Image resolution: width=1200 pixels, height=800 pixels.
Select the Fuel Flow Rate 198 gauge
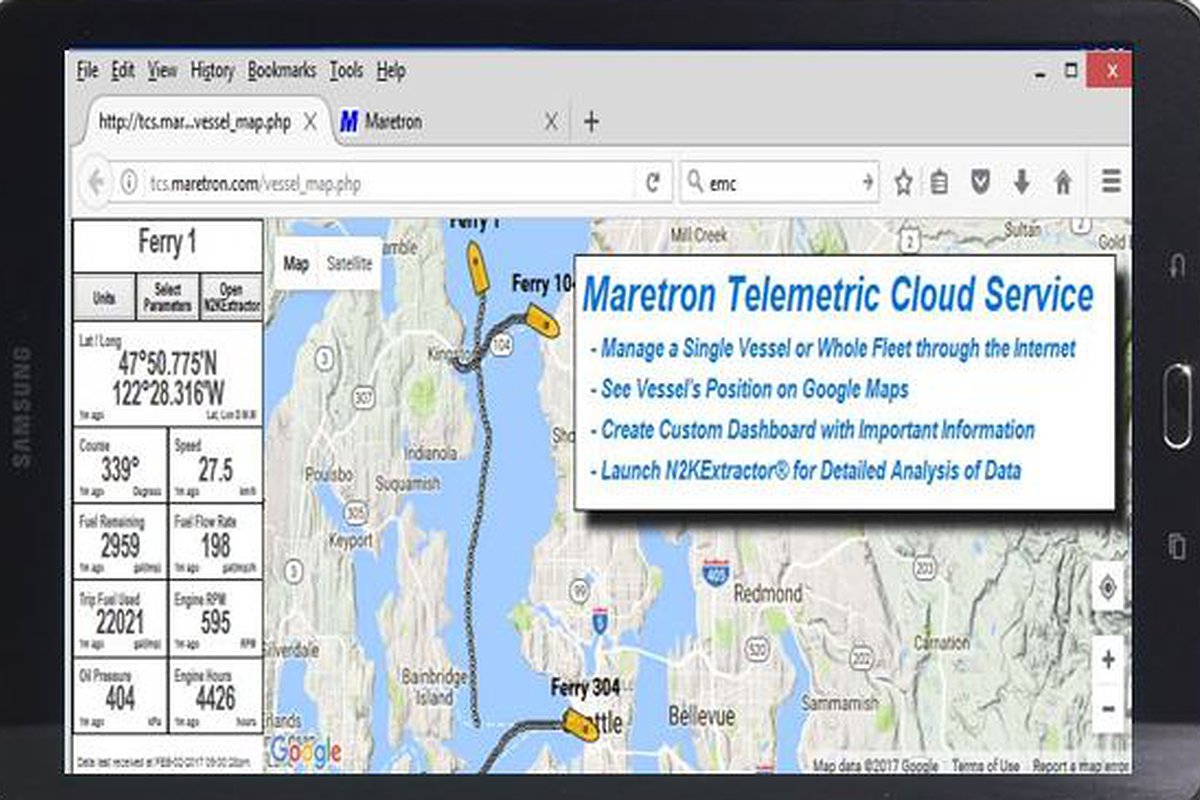(216, 541)
